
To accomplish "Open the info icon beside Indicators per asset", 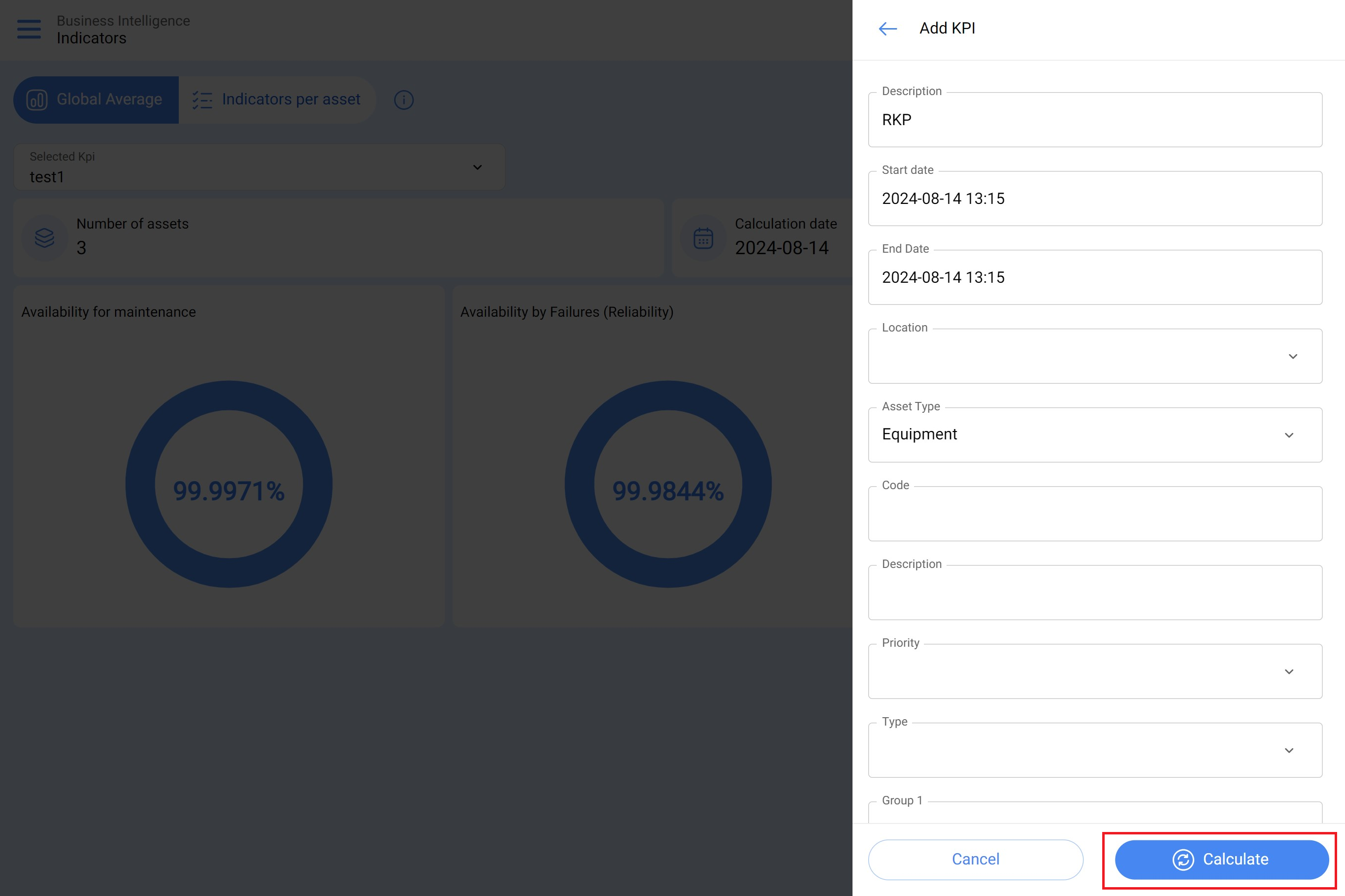I will click(403, 100).
